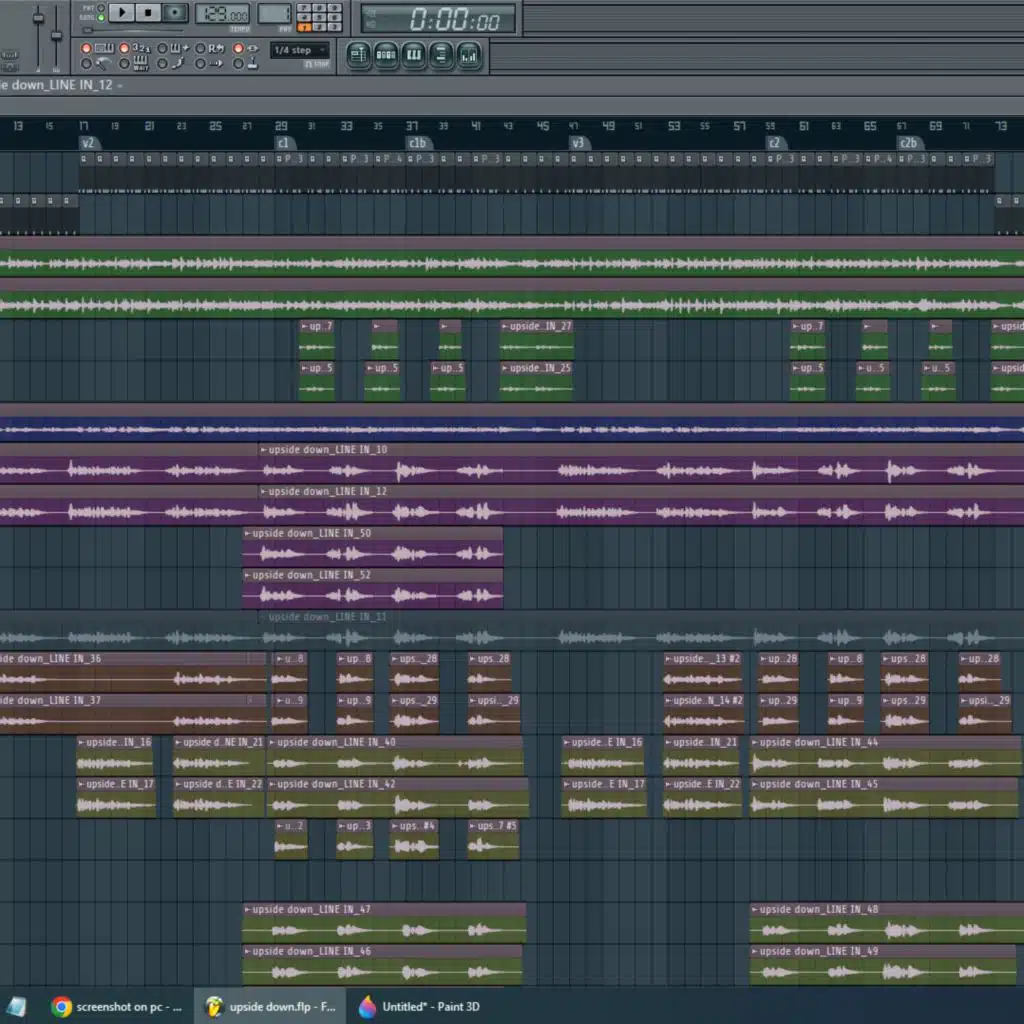This screenshot has width=1024, height=1024.
Task: Expand the 'upside down_LINE IN_12' title dropdown
Action: pos(120,85)
